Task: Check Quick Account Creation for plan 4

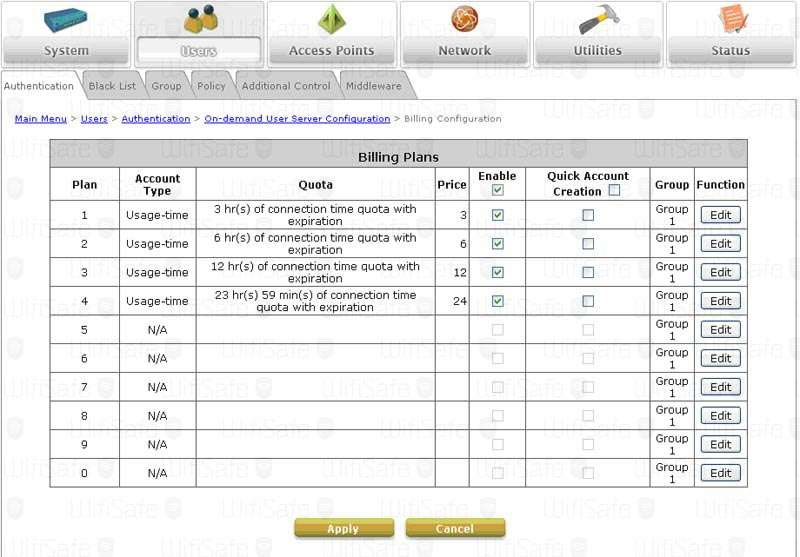Action: click(x=588, y=301)
